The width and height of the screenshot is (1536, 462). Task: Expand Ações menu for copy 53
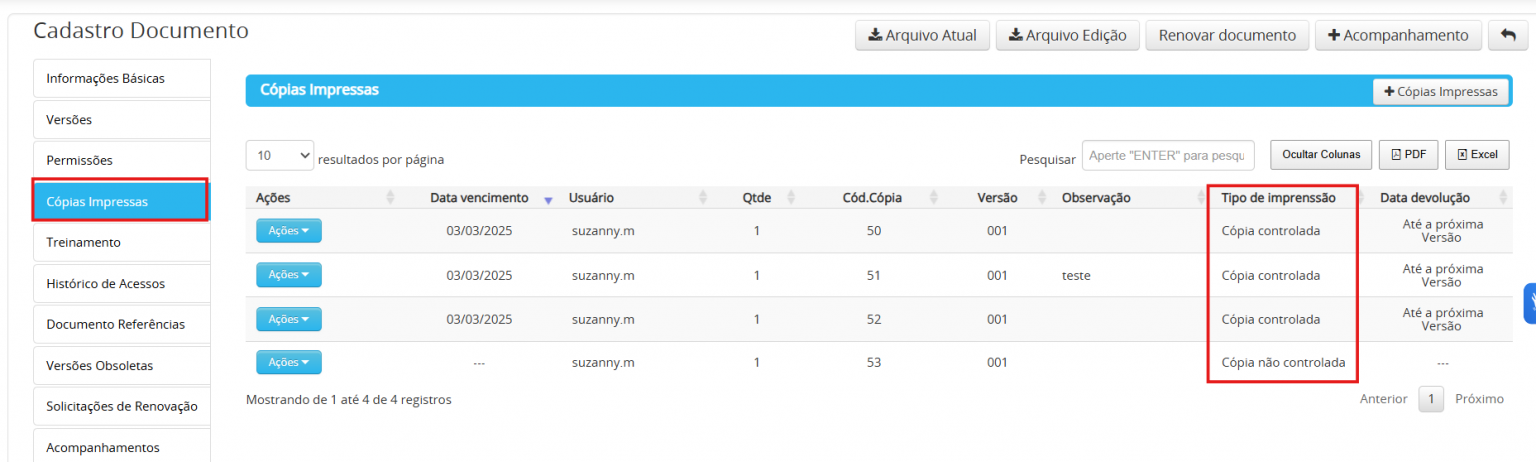[289, 363]
